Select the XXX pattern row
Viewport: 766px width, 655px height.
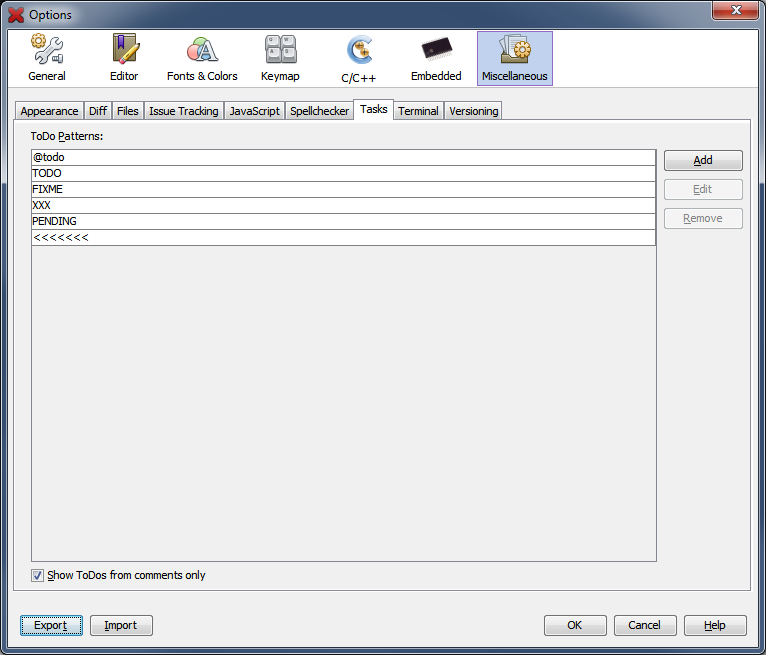[343, 206]
